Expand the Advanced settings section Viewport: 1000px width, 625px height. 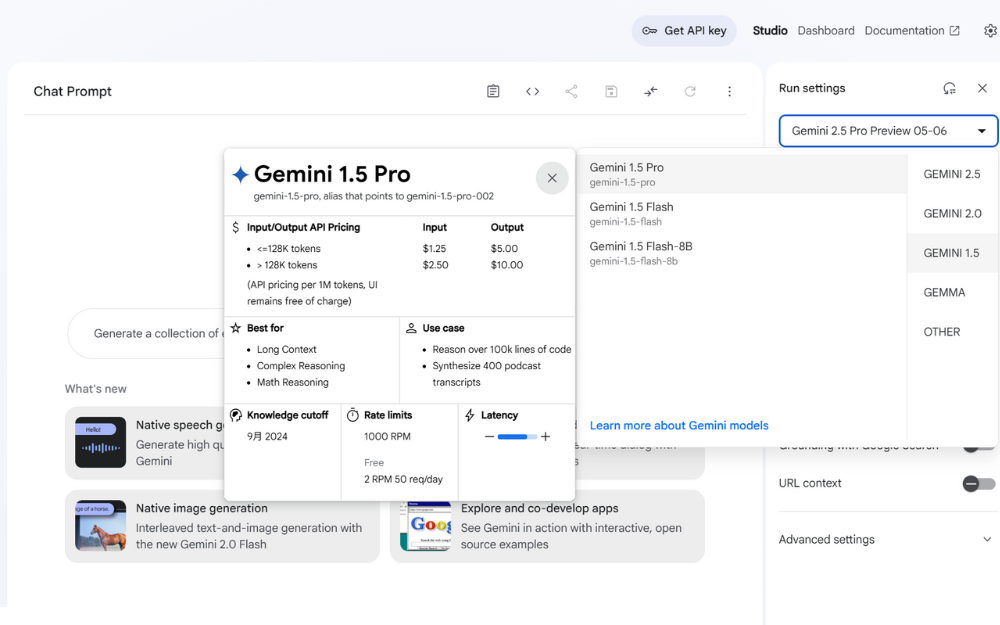[886, 540]
